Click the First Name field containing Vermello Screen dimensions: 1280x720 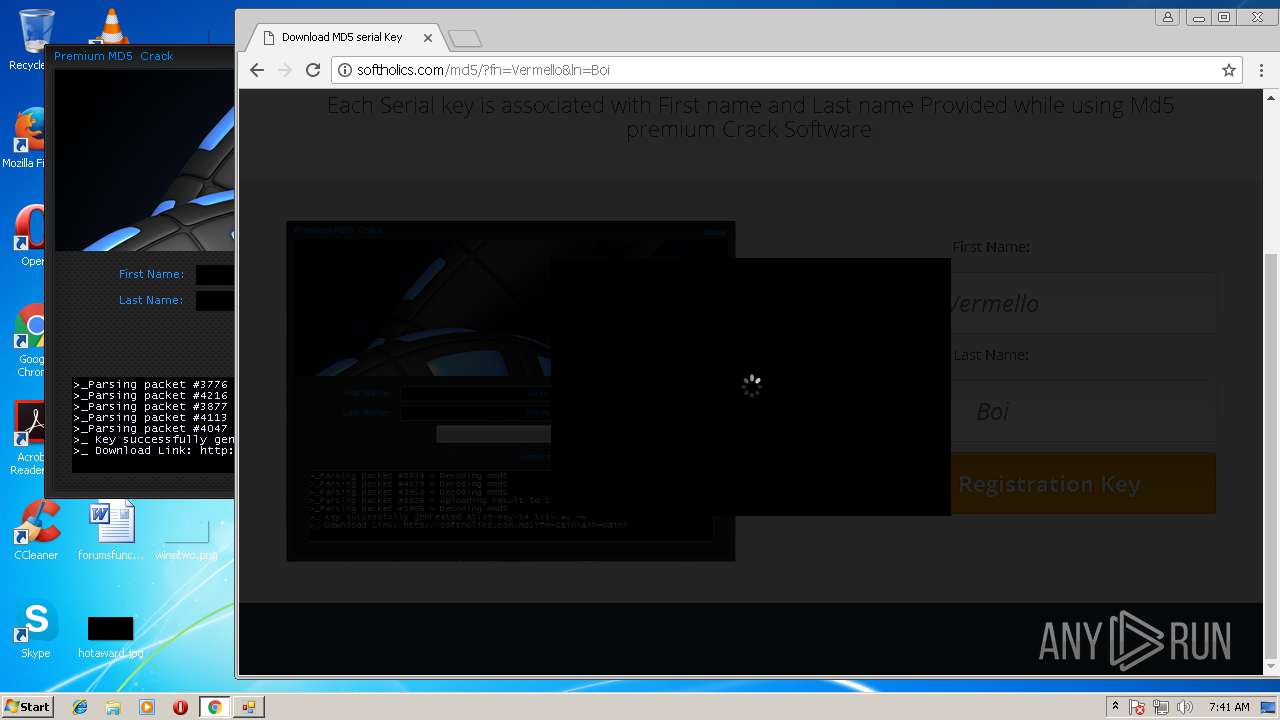coord(1085,303)
